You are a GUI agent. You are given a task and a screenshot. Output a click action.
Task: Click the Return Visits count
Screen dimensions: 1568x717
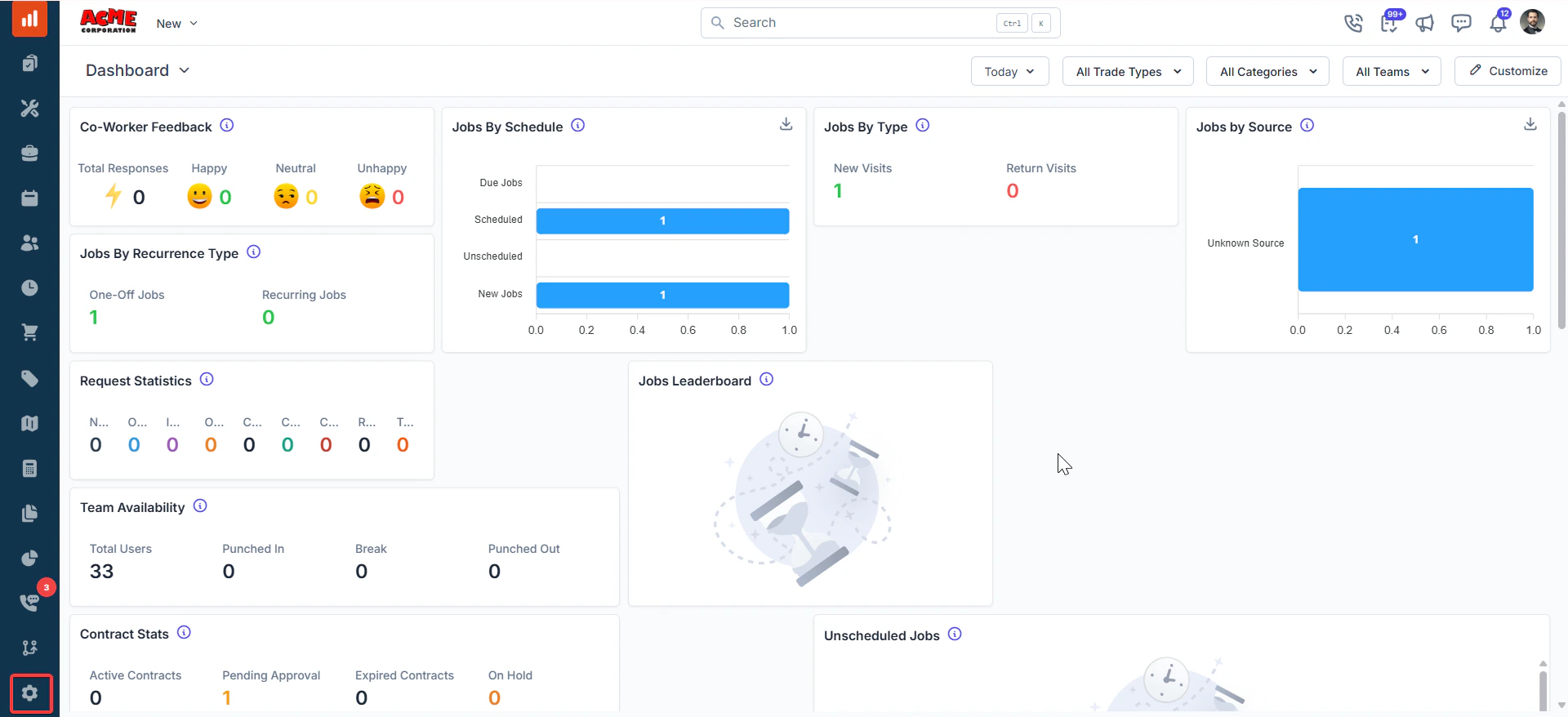(1013, 191)
